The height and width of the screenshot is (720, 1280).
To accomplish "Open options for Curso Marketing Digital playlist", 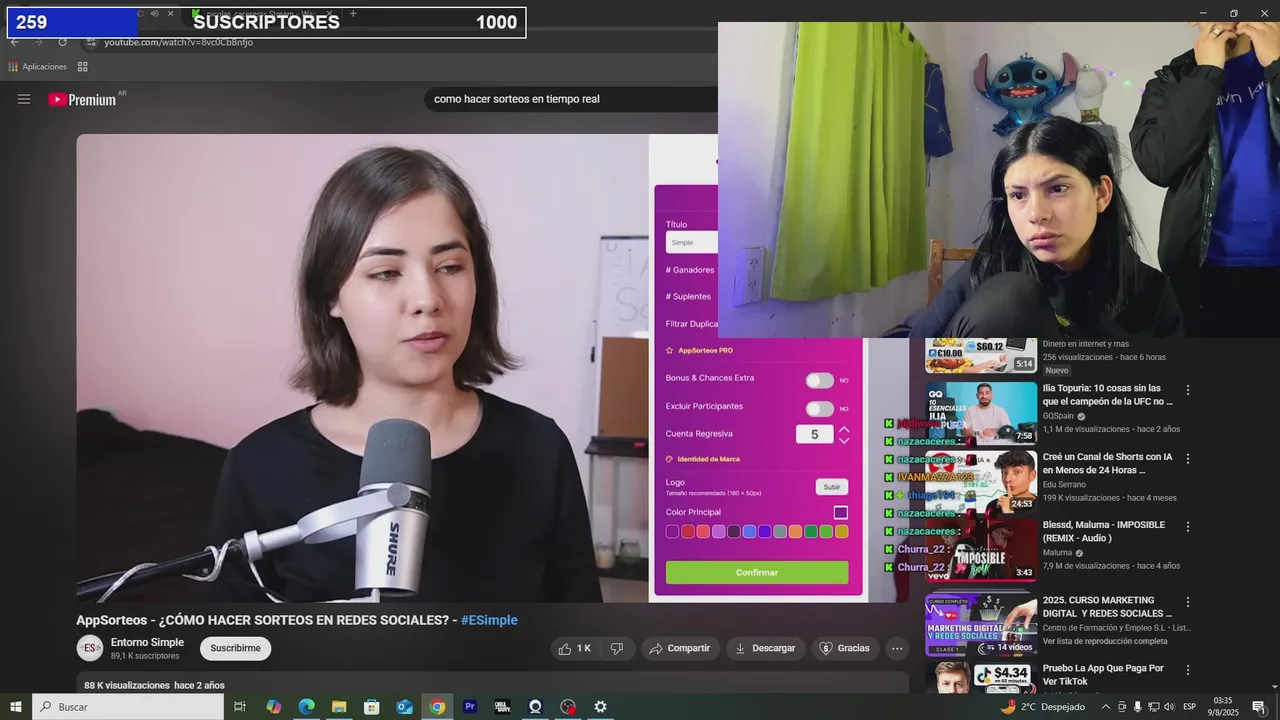I will tap(1188, 602).
